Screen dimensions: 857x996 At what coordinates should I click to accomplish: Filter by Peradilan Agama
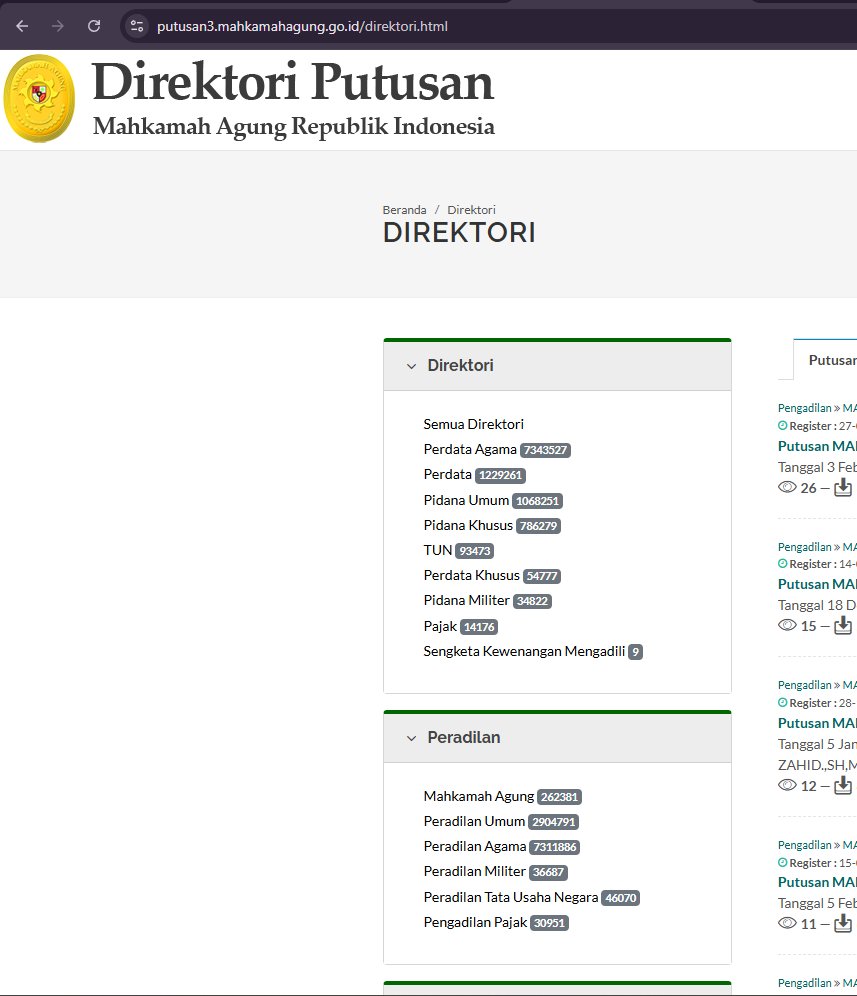pyautogui.click(x=475, y=846)
